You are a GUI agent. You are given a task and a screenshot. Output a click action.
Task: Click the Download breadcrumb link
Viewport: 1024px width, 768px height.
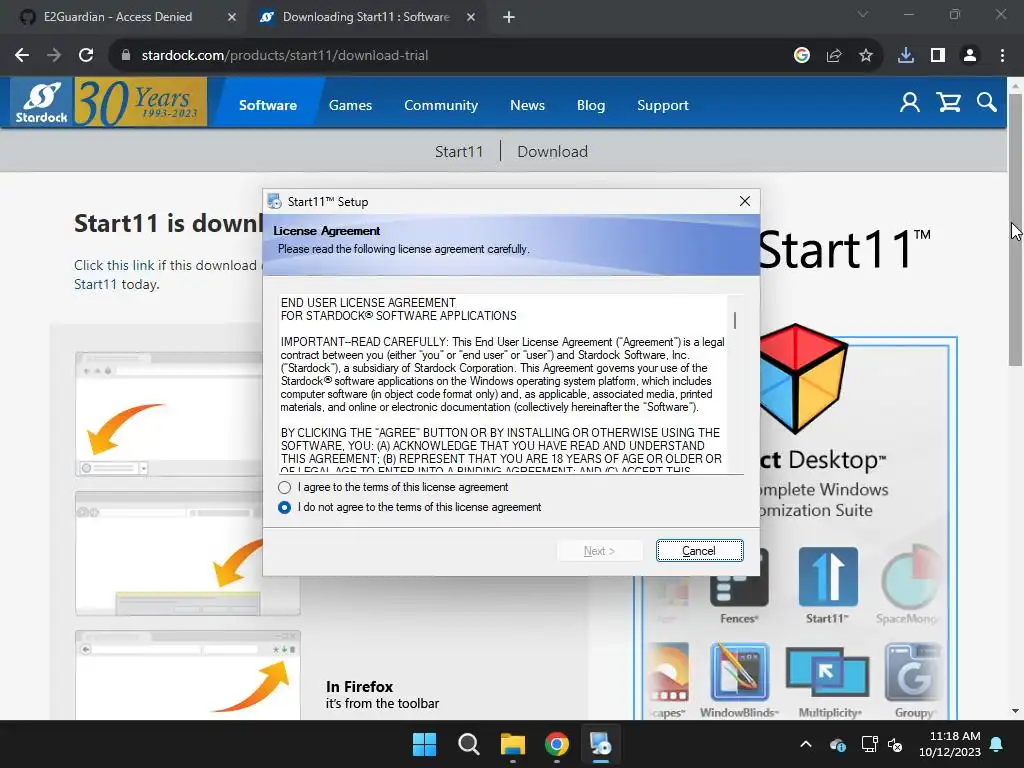point(552,152)
